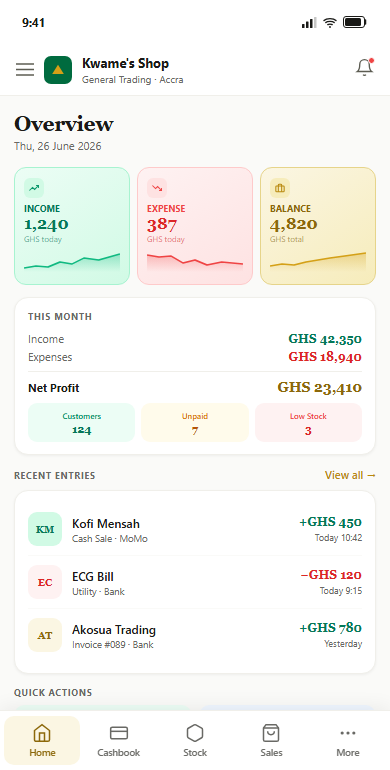This screenshot has width=390, height=770.
Task: Switch to the Stock tab
Action: (x=195, y=741)
